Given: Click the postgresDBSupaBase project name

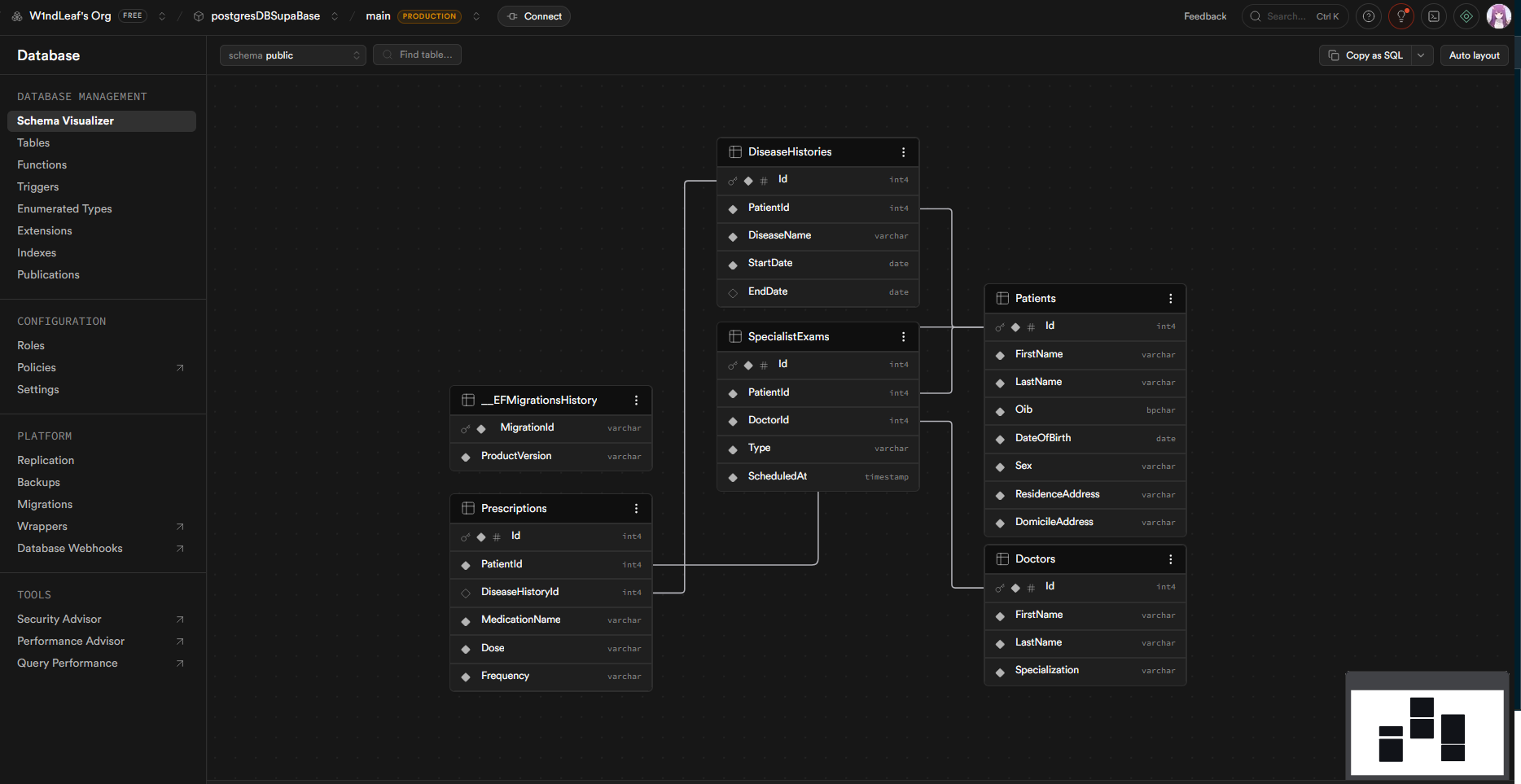Looking at the screenshot, I should 265,16.
